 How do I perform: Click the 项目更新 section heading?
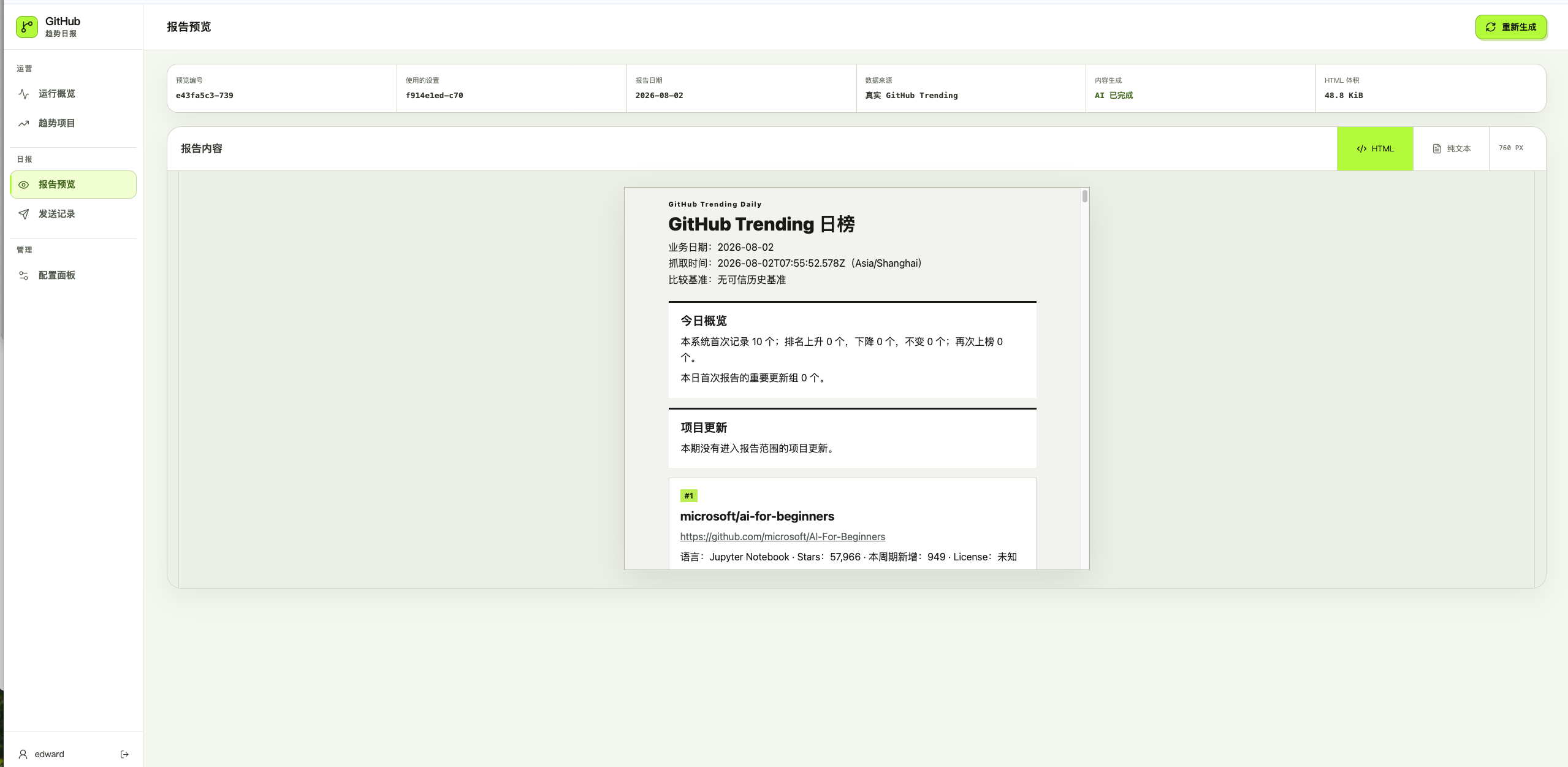(704, 427)
